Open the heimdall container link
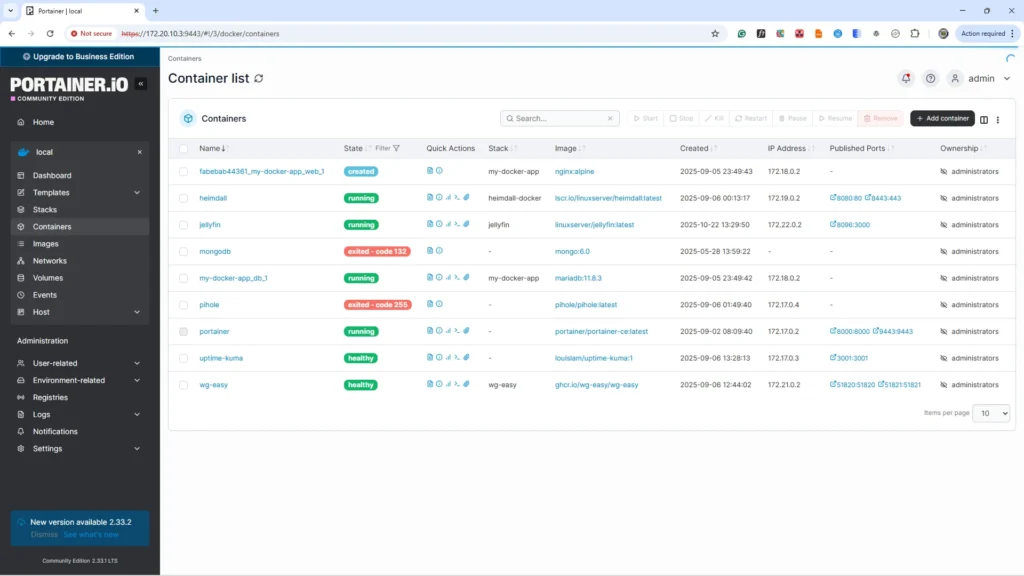Screen dimensions: 1024x576 point(213,198)
